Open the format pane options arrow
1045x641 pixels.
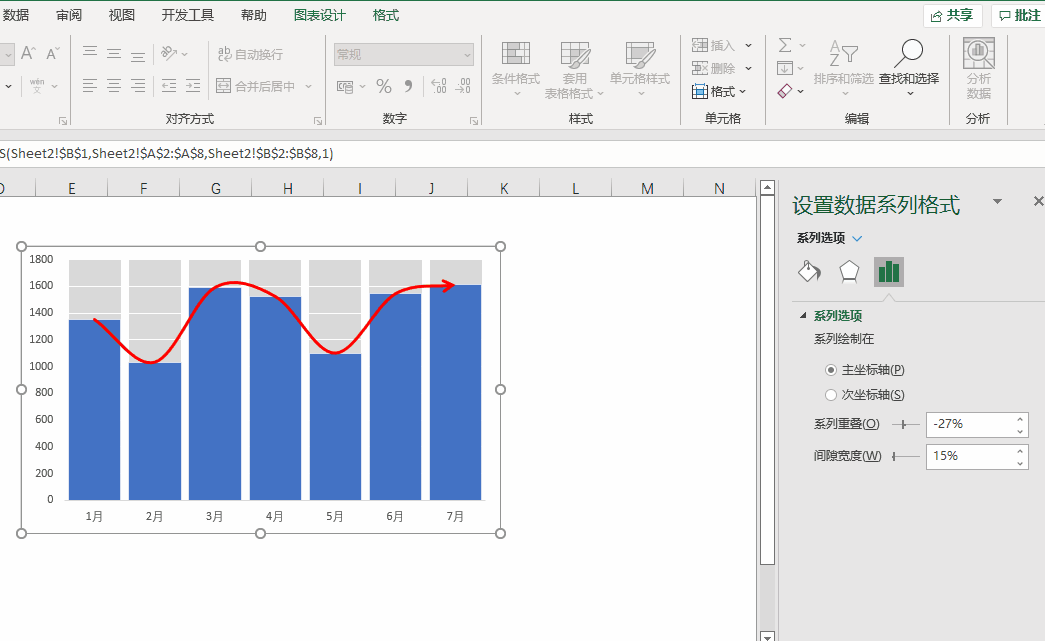pos(998,201)
